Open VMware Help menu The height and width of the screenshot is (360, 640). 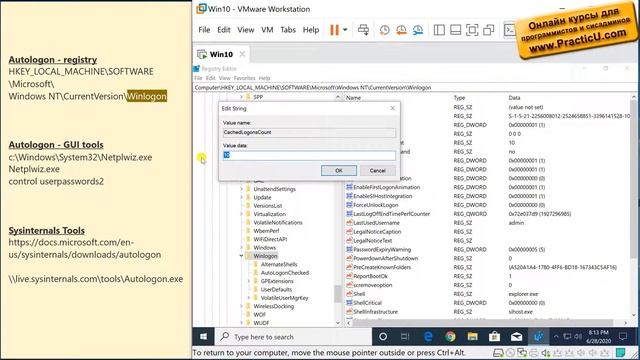311,30
